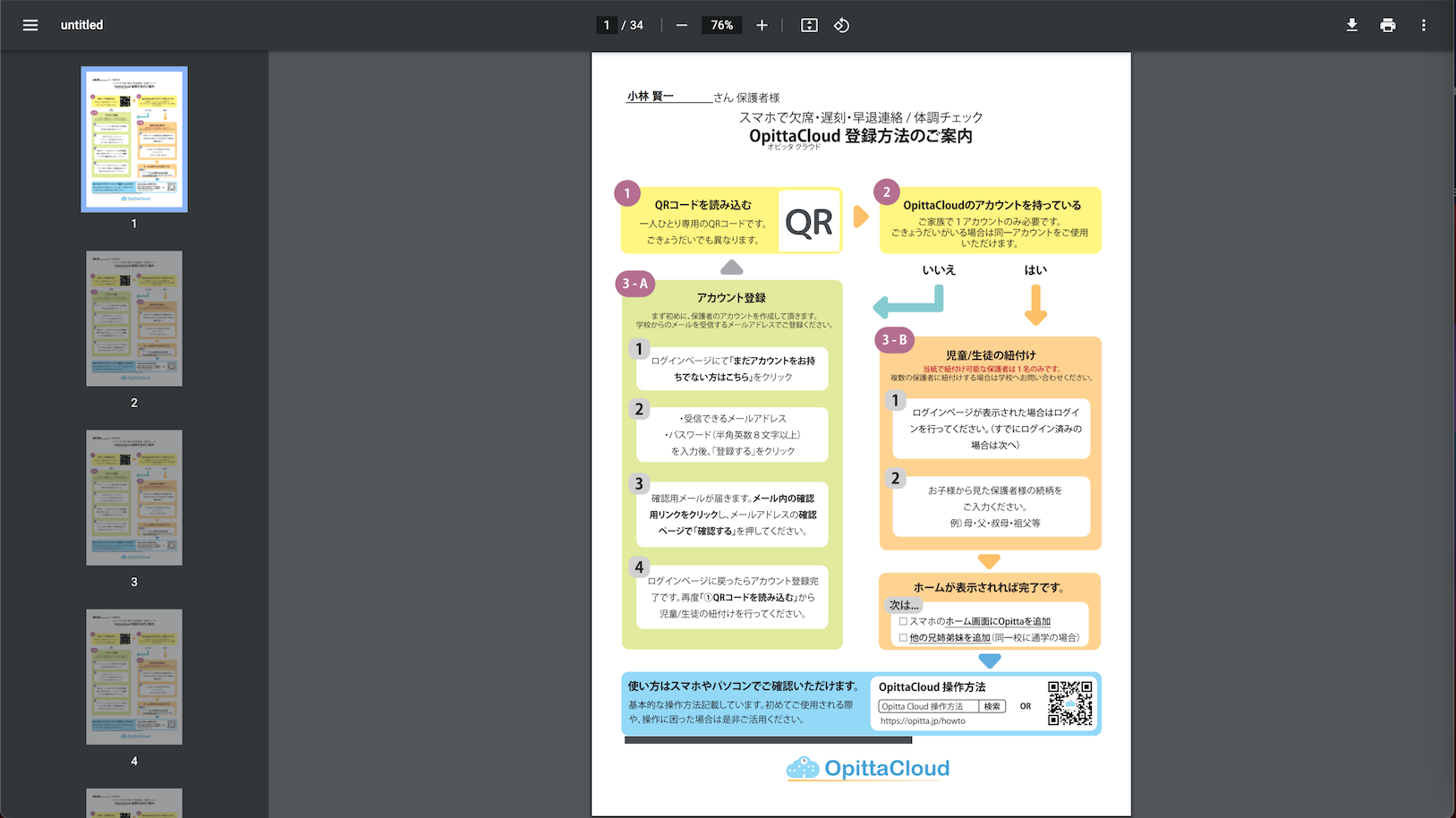Viewport: 1456px width, 818px height.
Task: Click the 'ホームが表示されれば完了です。' text
Action: tap(990, 588)
